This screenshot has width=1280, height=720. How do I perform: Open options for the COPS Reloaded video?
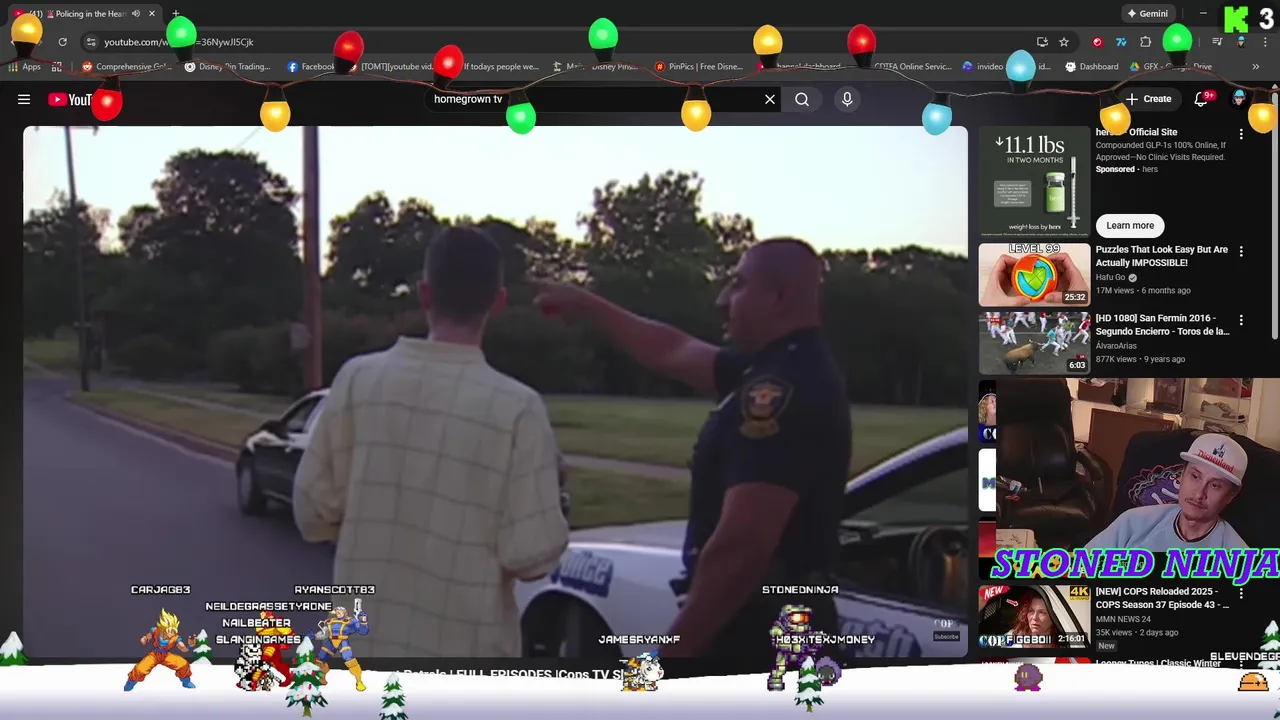click(1241, 593)
